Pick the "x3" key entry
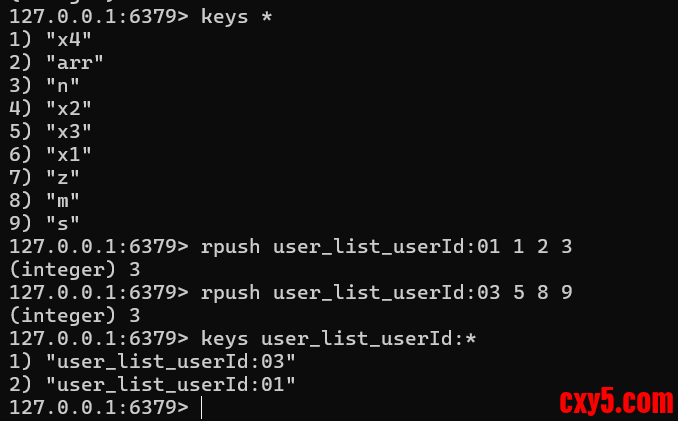The width and height of the screenshot is (678, 421). pos(67,131)
